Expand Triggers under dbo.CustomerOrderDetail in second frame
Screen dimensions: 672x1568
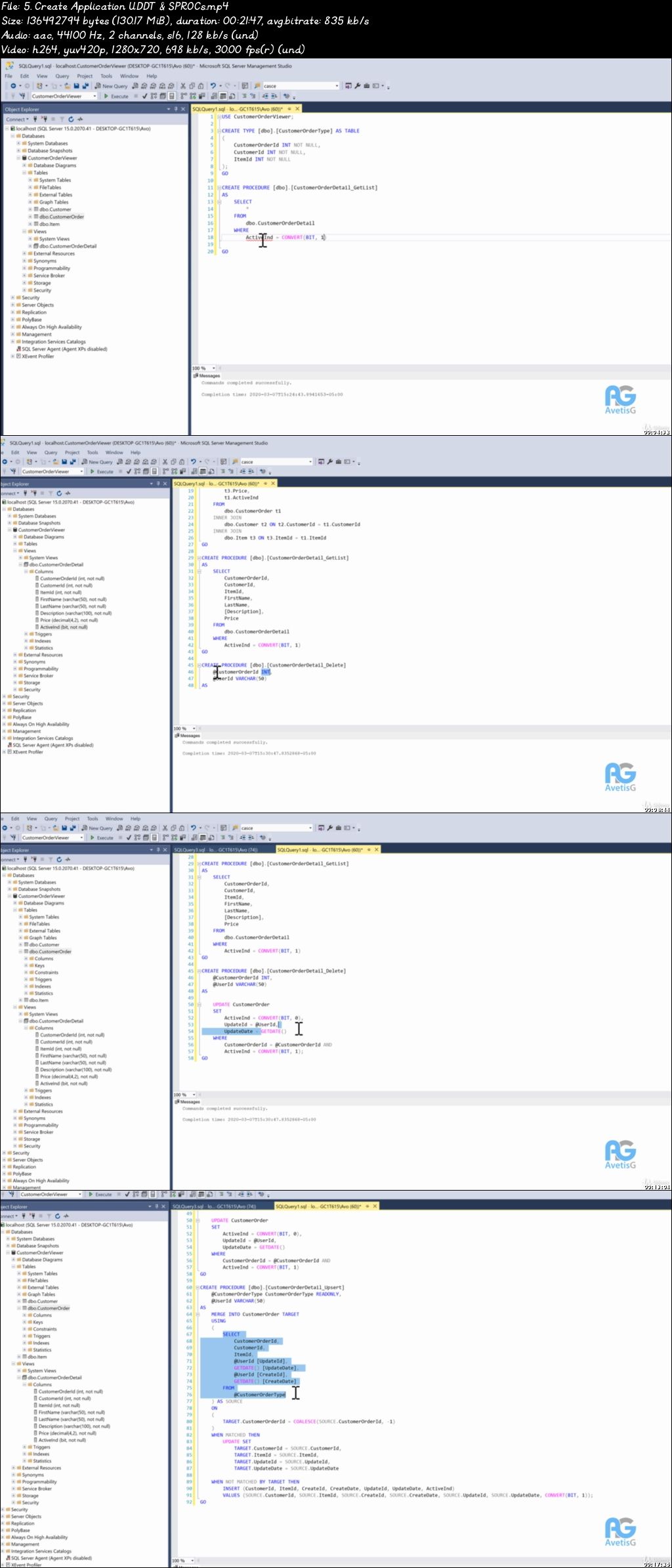[27, 635]
